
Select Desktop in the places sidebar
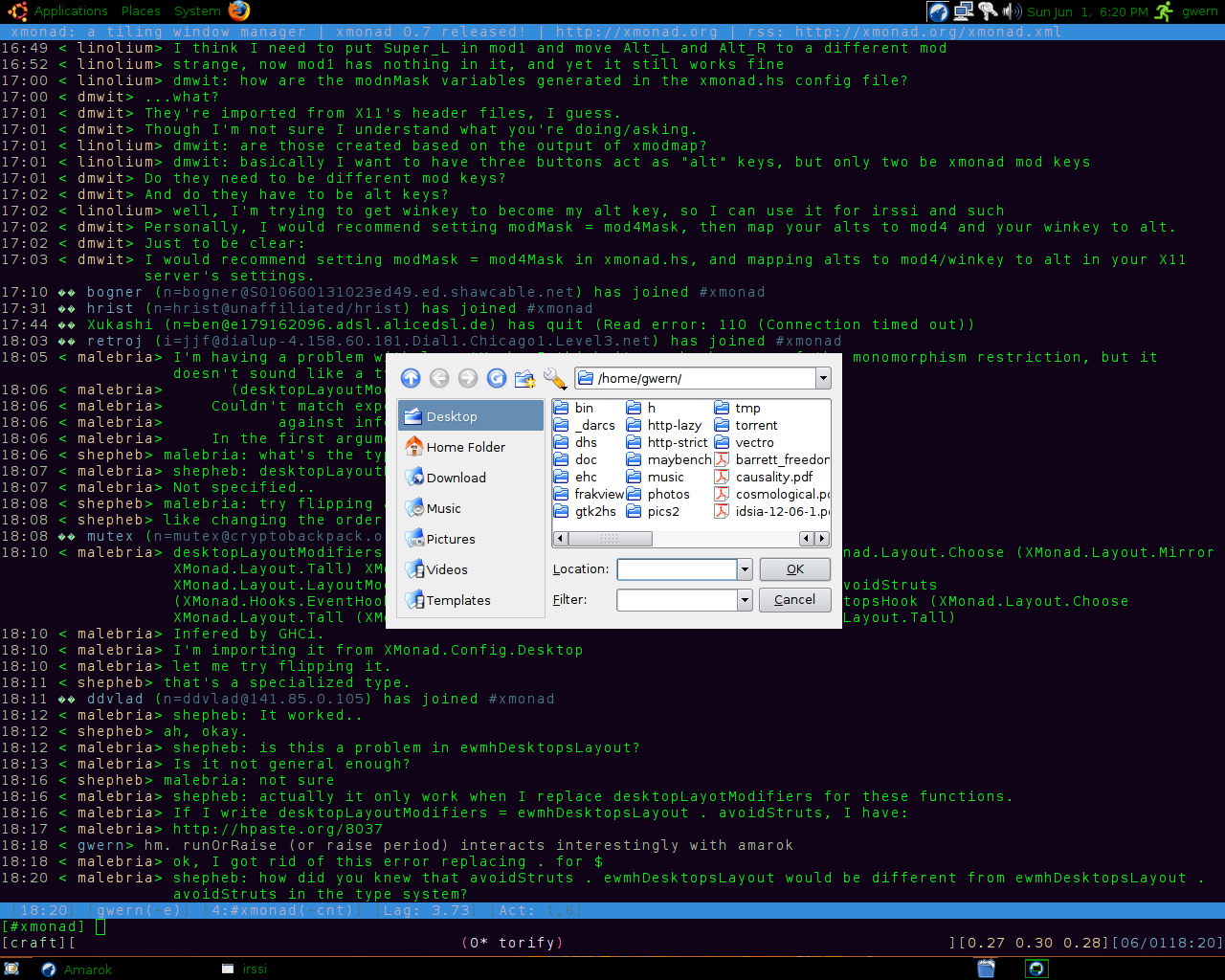coord(471,416)
